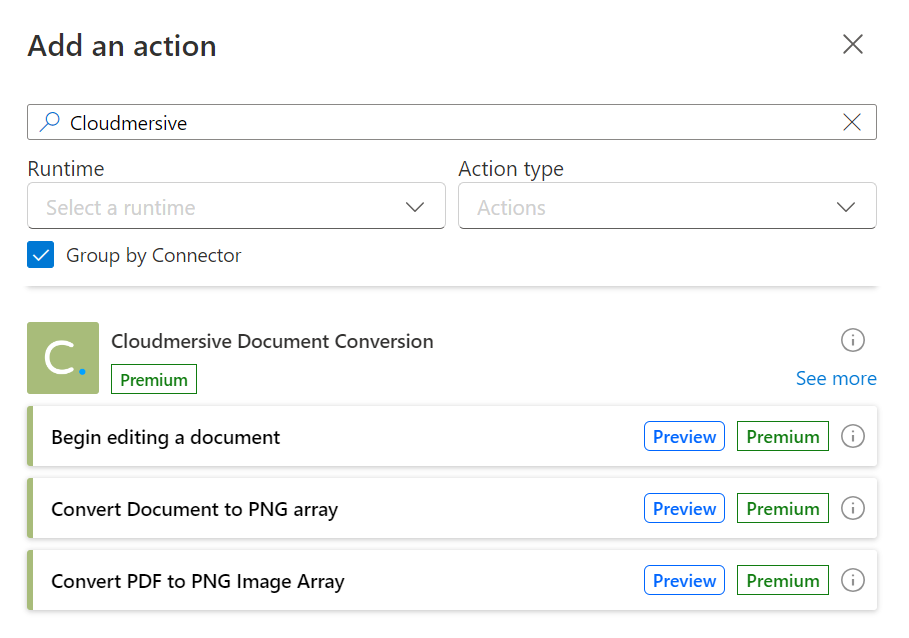Show info for Convert PDF to PNG Image Array
The width and height of the screenshot is (909, 638).
click(853, 580)
